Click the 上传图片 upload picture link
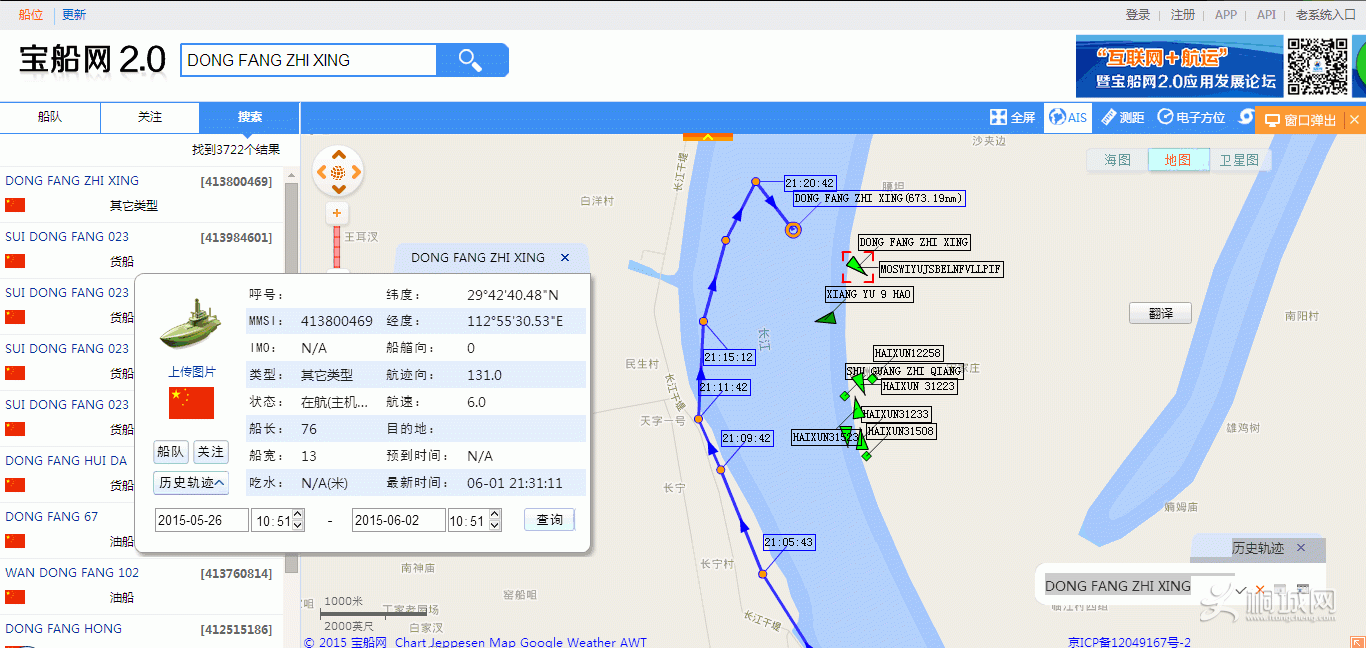 click(191, 372)
